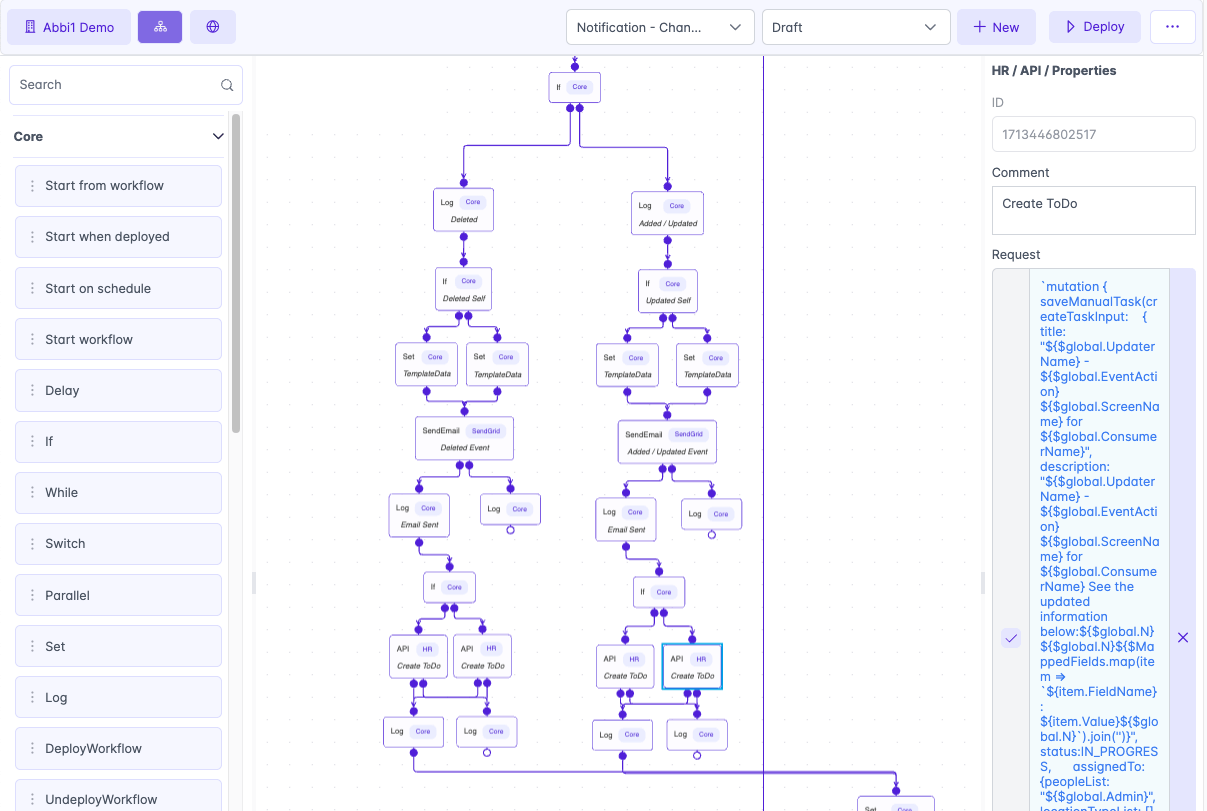Image resolution: width=1207 pixels, height=811 pixels.
Task: Select the SendEmail Deleted Event node
Action: (464, 438)
